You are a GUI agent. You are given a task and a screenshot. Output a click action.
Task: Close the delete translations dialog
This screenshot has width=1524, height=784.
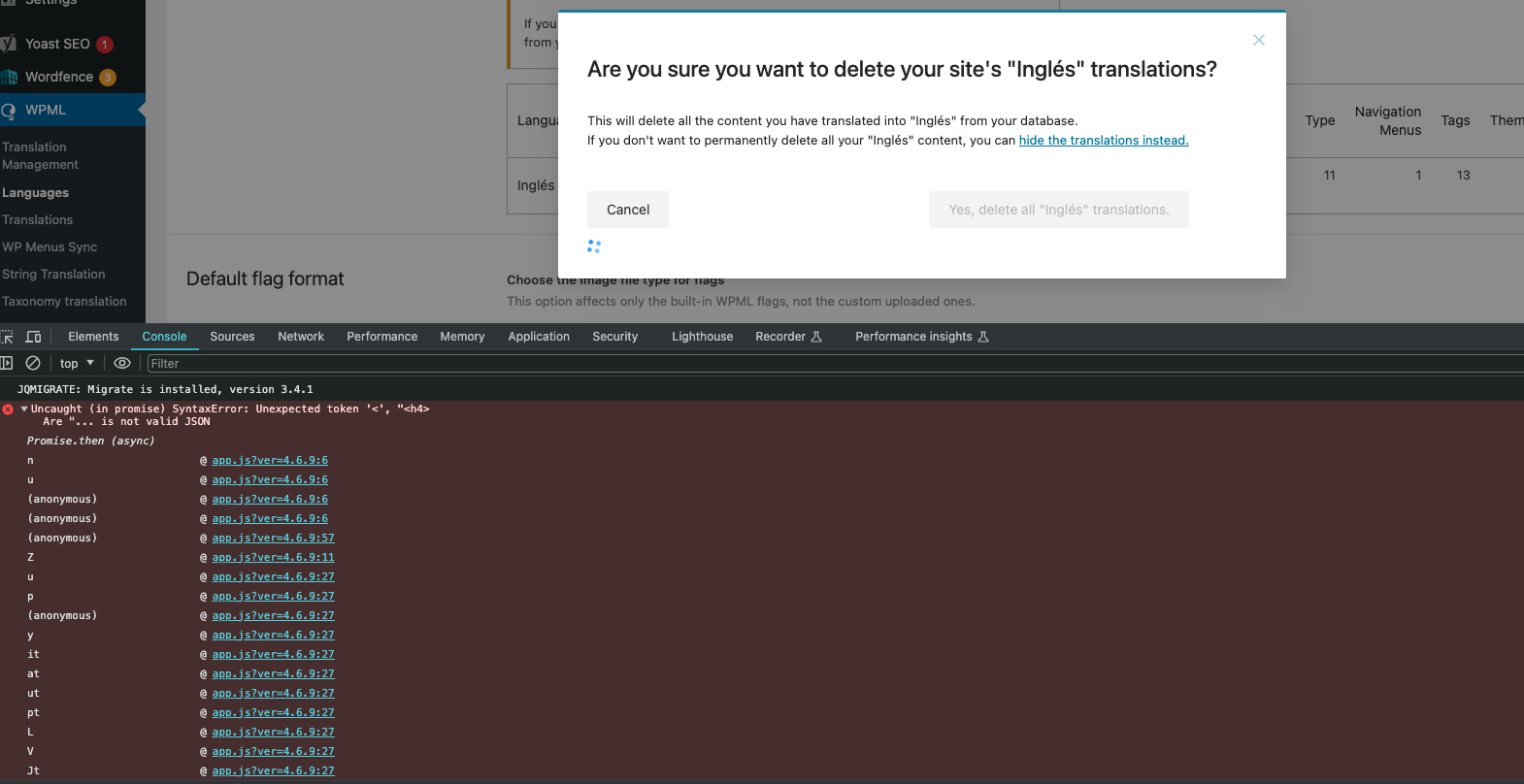pos(1258,40)
